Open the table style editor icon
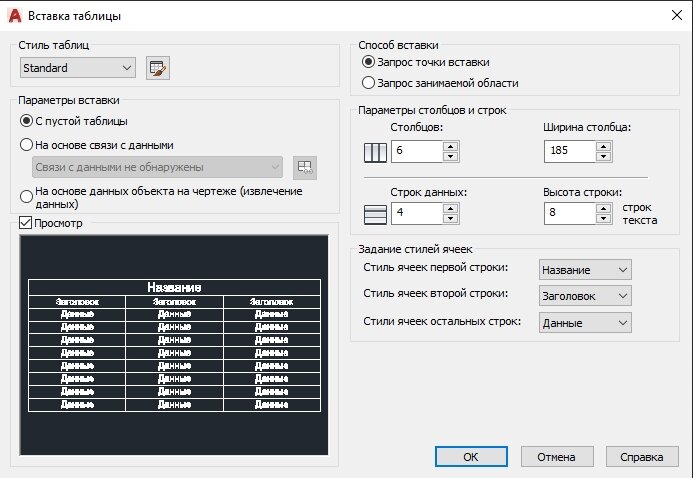Viewport: 693px width, 478px height. [158, 68]
